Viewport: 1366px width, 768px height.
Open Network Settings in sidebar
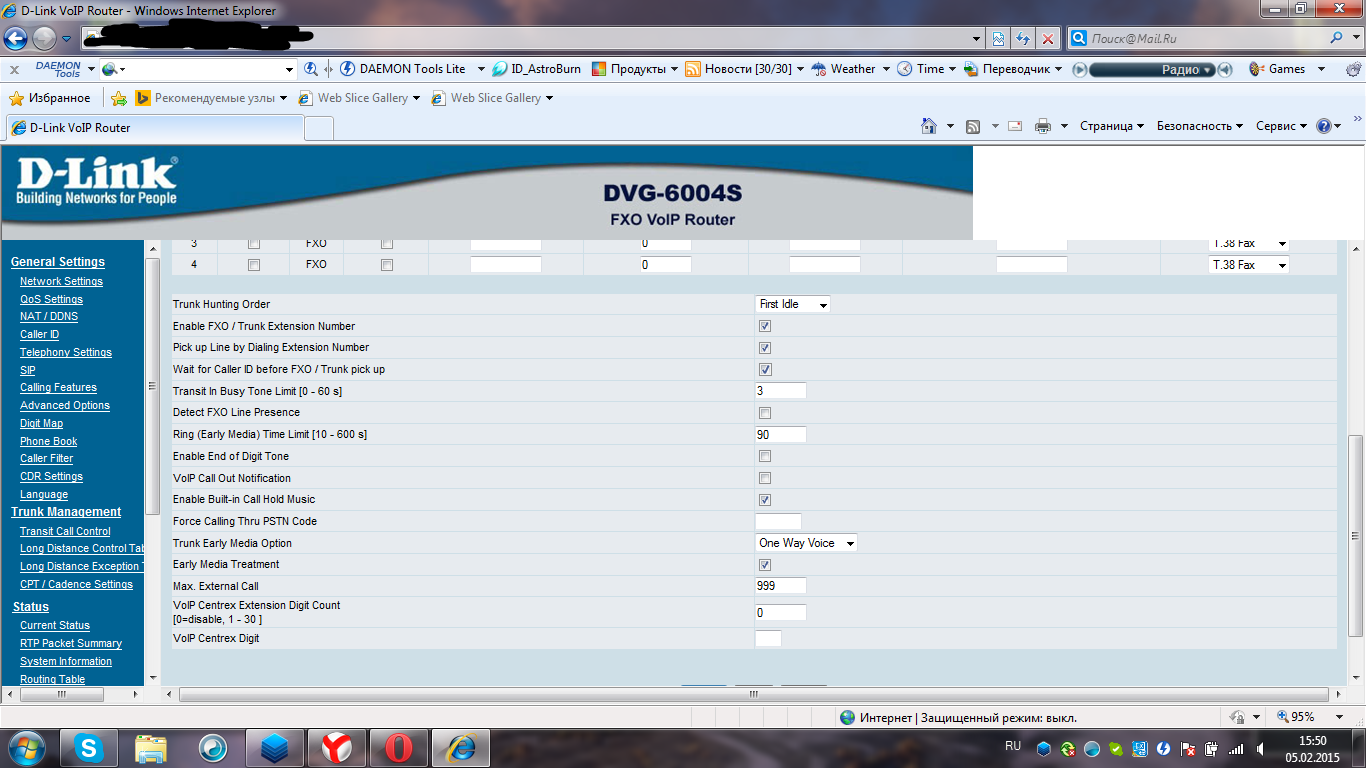61,282
